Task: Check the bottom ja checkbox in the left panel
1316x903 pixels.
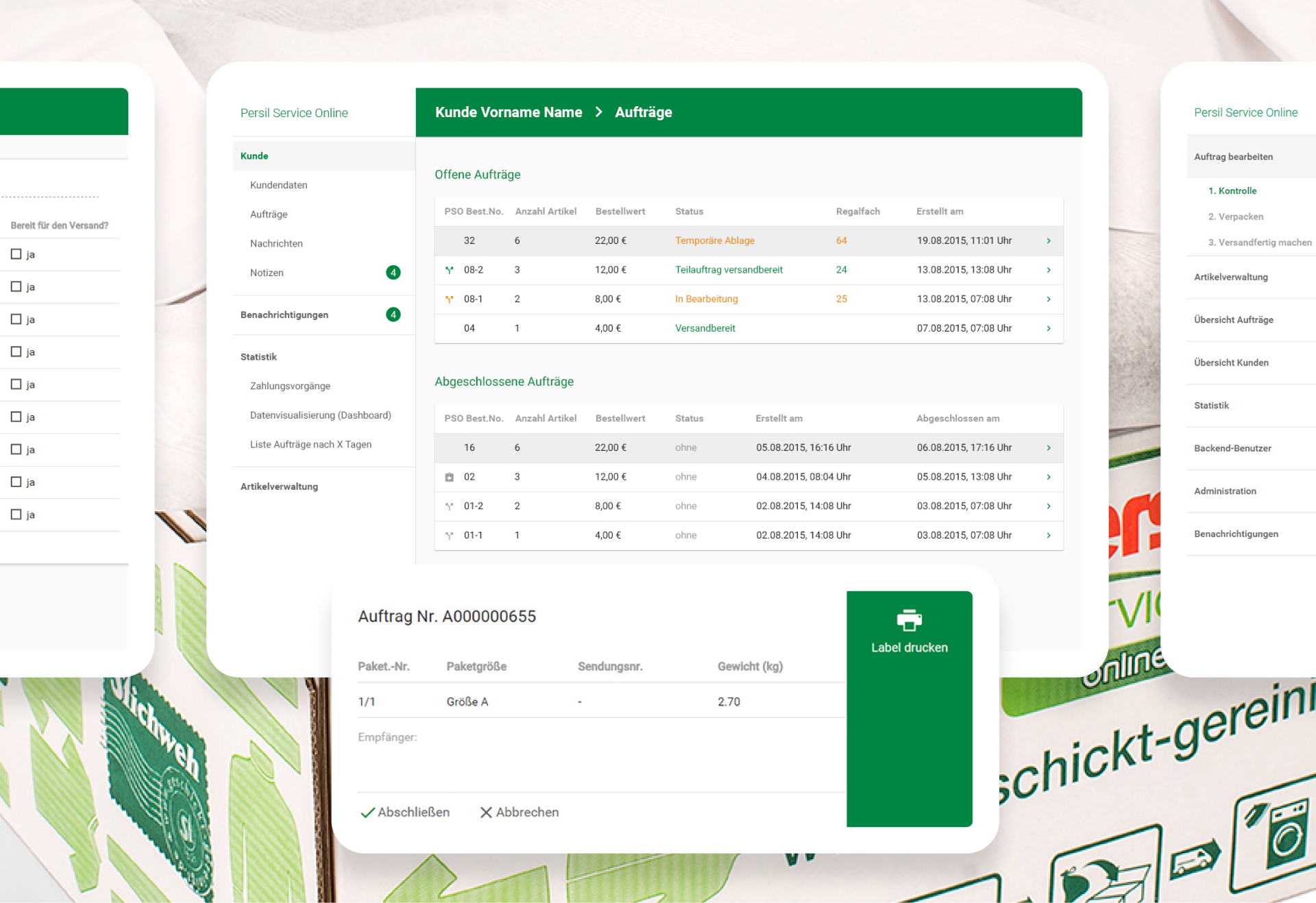Action: pyautogui.click(x=16, y=514)
